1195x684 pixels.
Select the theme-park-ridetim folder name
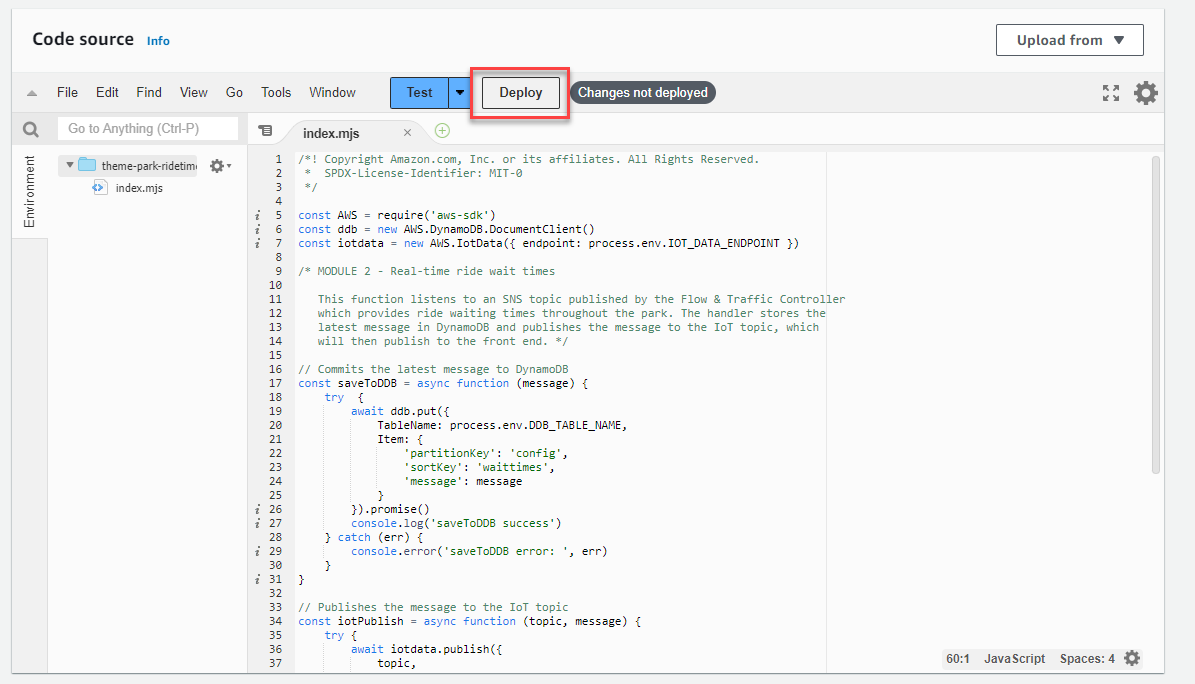(149, 165)
